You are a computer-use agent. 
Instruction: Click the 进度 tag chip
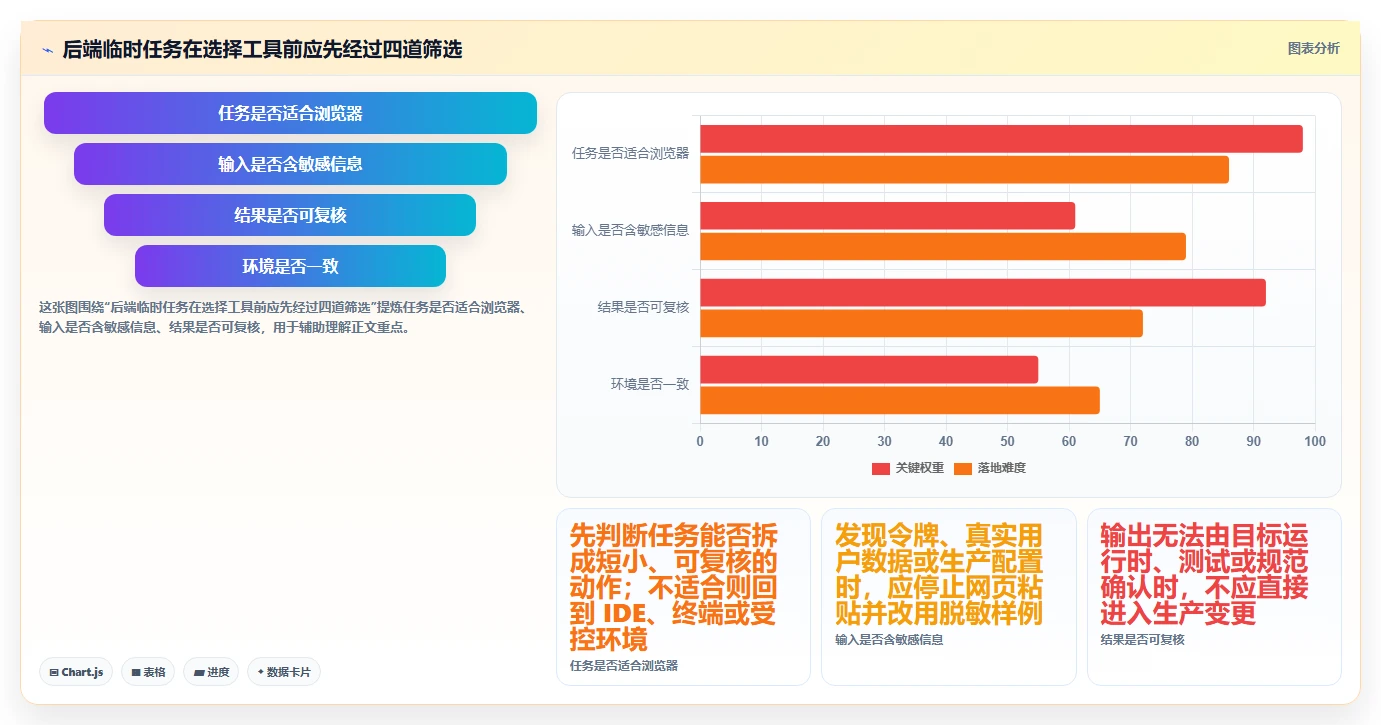(x=211, y=672)
